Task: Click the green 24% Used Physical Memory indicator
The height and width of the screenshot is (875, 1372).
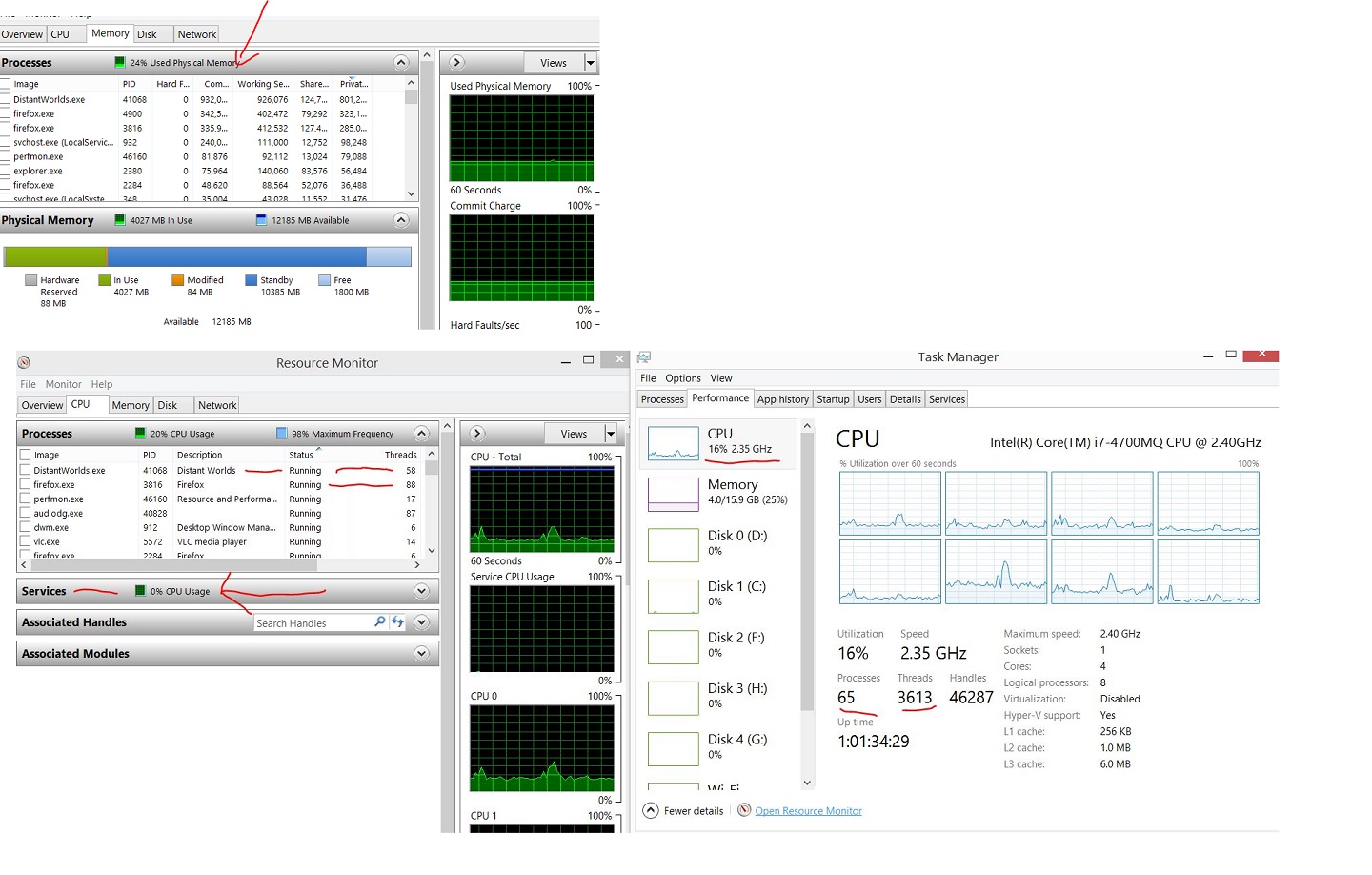Action: tap(119, 62)
